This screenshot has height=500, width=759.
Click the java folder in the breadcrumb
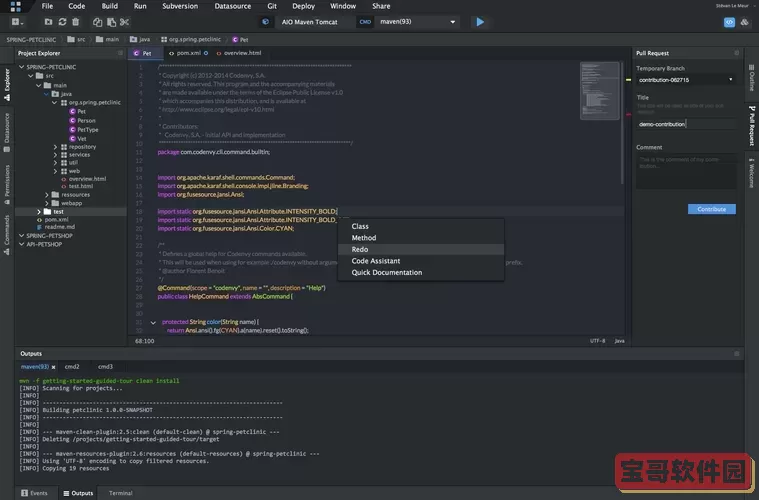tap(140, 40)
